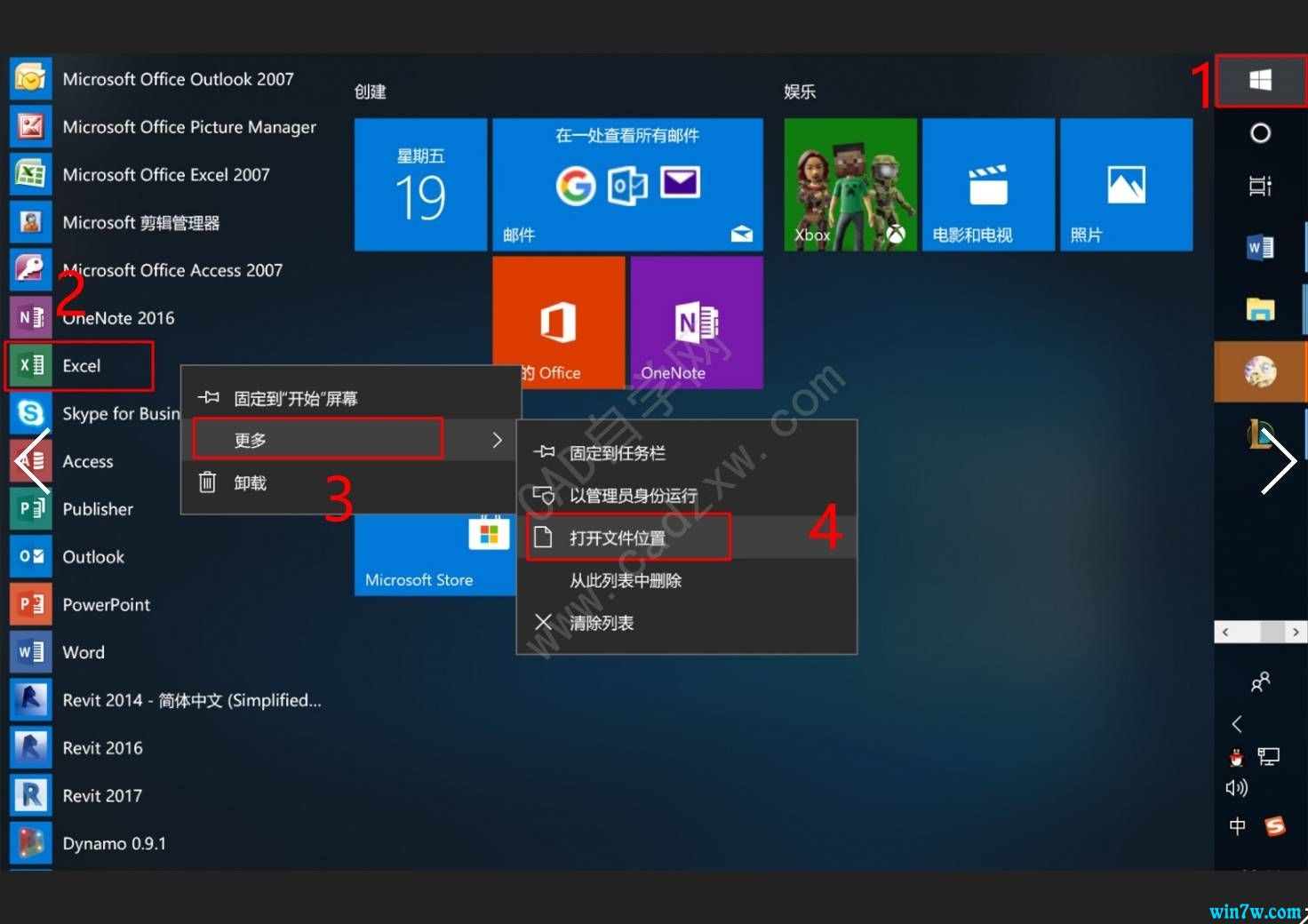Click the taskbar scrollbar left arrow
The image size is (1308, 924).
[1225, 632]
